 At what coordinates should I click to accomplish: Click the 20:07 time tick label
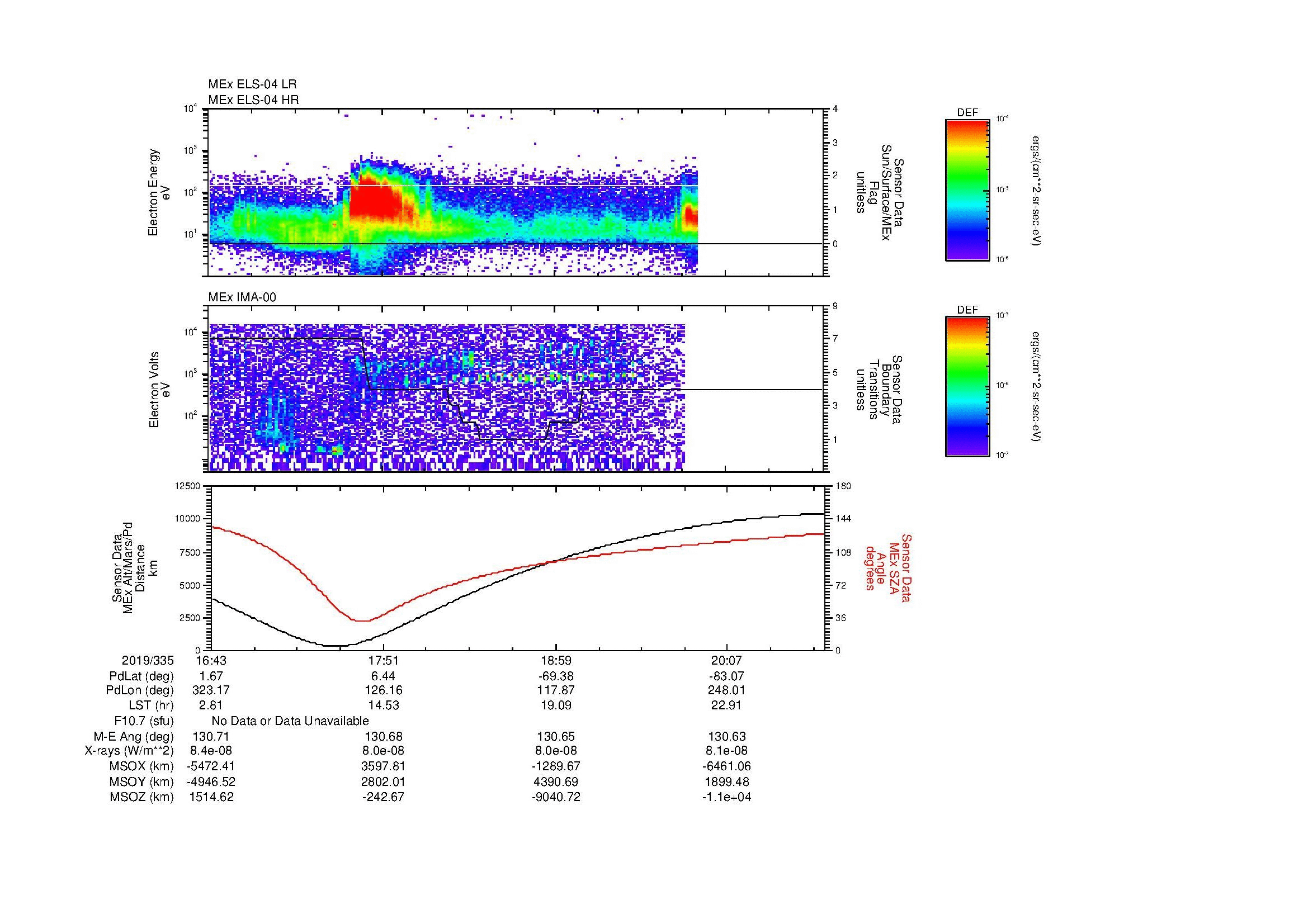coord(727,660)
